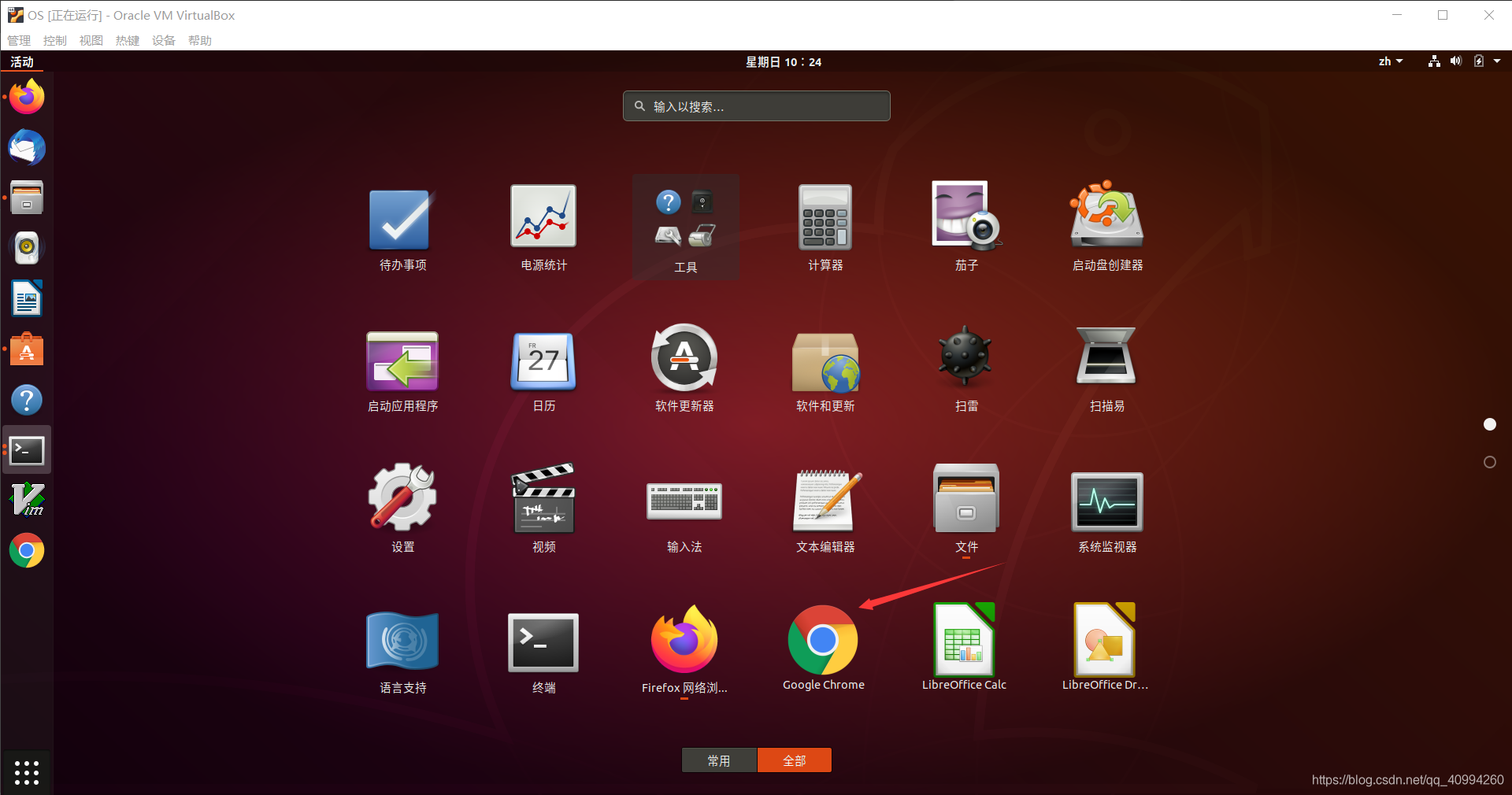Open VirtualBox 管理 menu
Image resolution: width=1512 pixels, height=795 pixels.
click(x=19, y=40)
